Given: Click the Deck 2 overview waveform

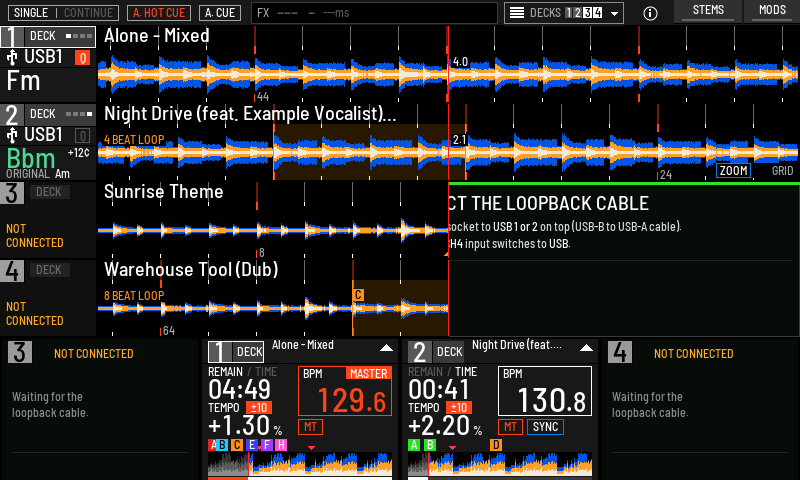Looking at the screenshot, I should [x=500, y=464].
